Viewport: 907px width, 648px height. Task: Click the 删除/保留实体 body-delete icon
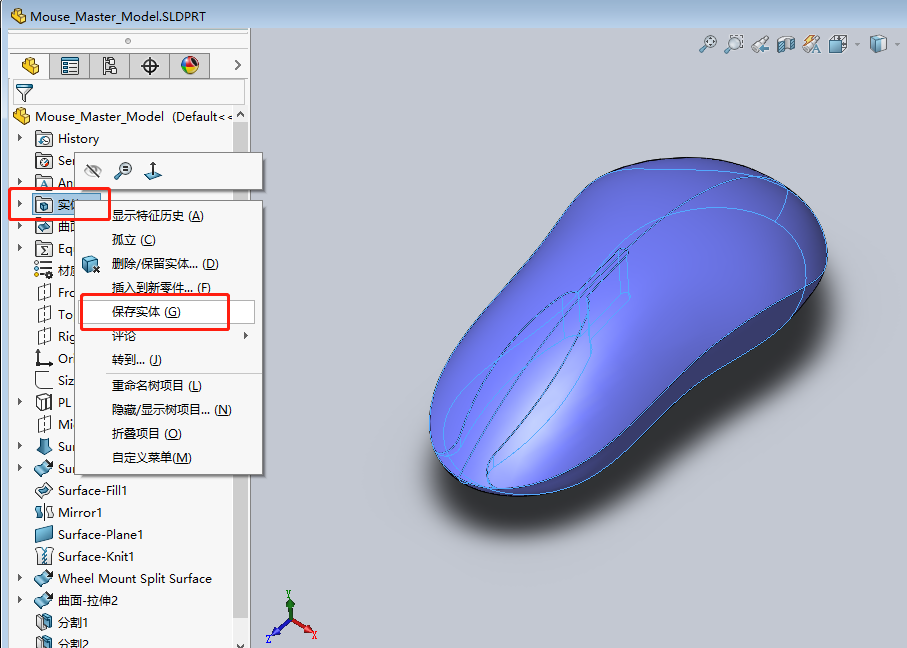[91, 264]
